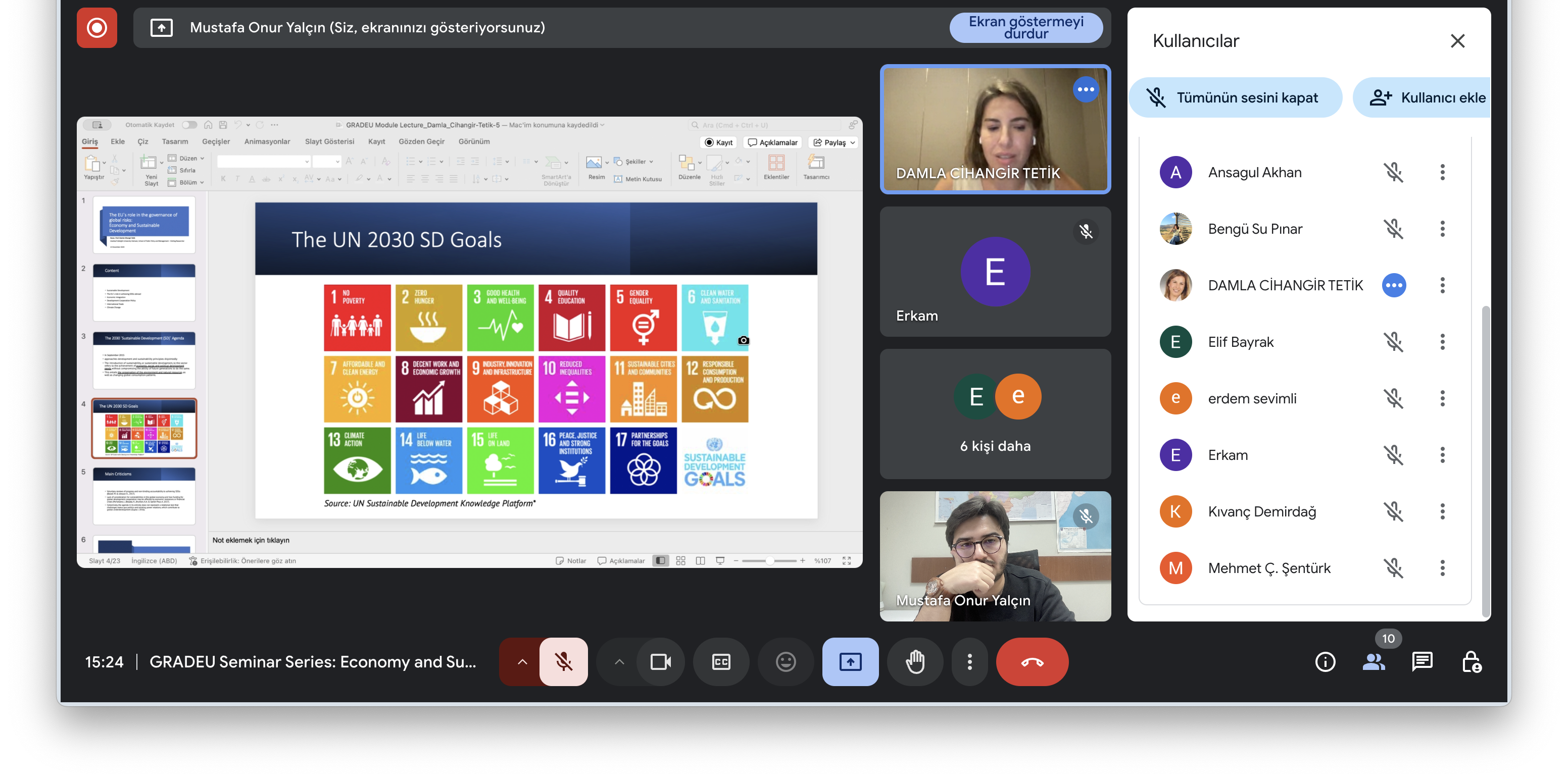Click the '6 kişi daha' participant tile

coord(995,413)
